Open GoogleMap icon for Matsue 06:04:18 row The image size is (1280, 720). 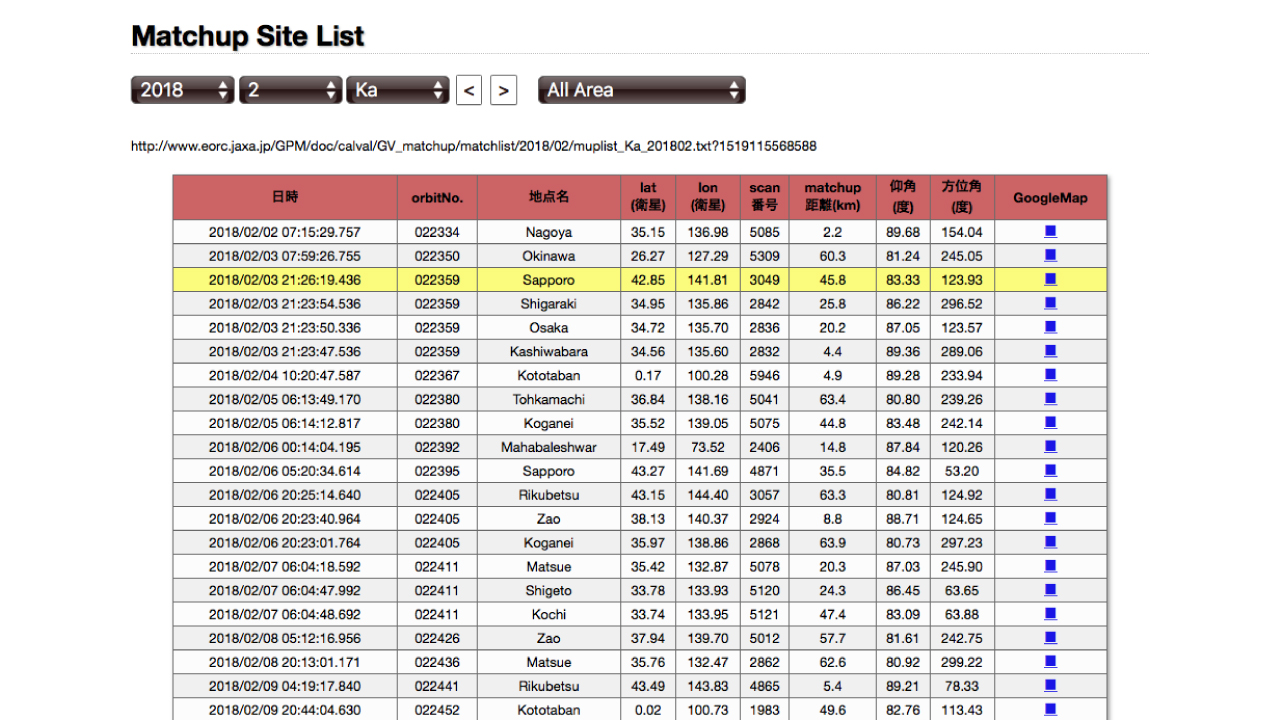coord(1050,566)
